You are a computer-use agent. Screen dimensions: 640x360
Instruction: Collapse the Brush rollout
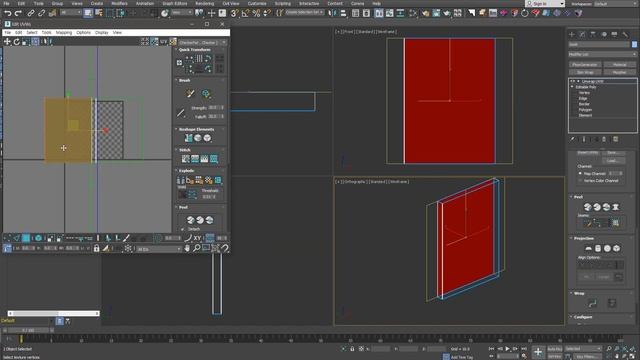point(184,80)
